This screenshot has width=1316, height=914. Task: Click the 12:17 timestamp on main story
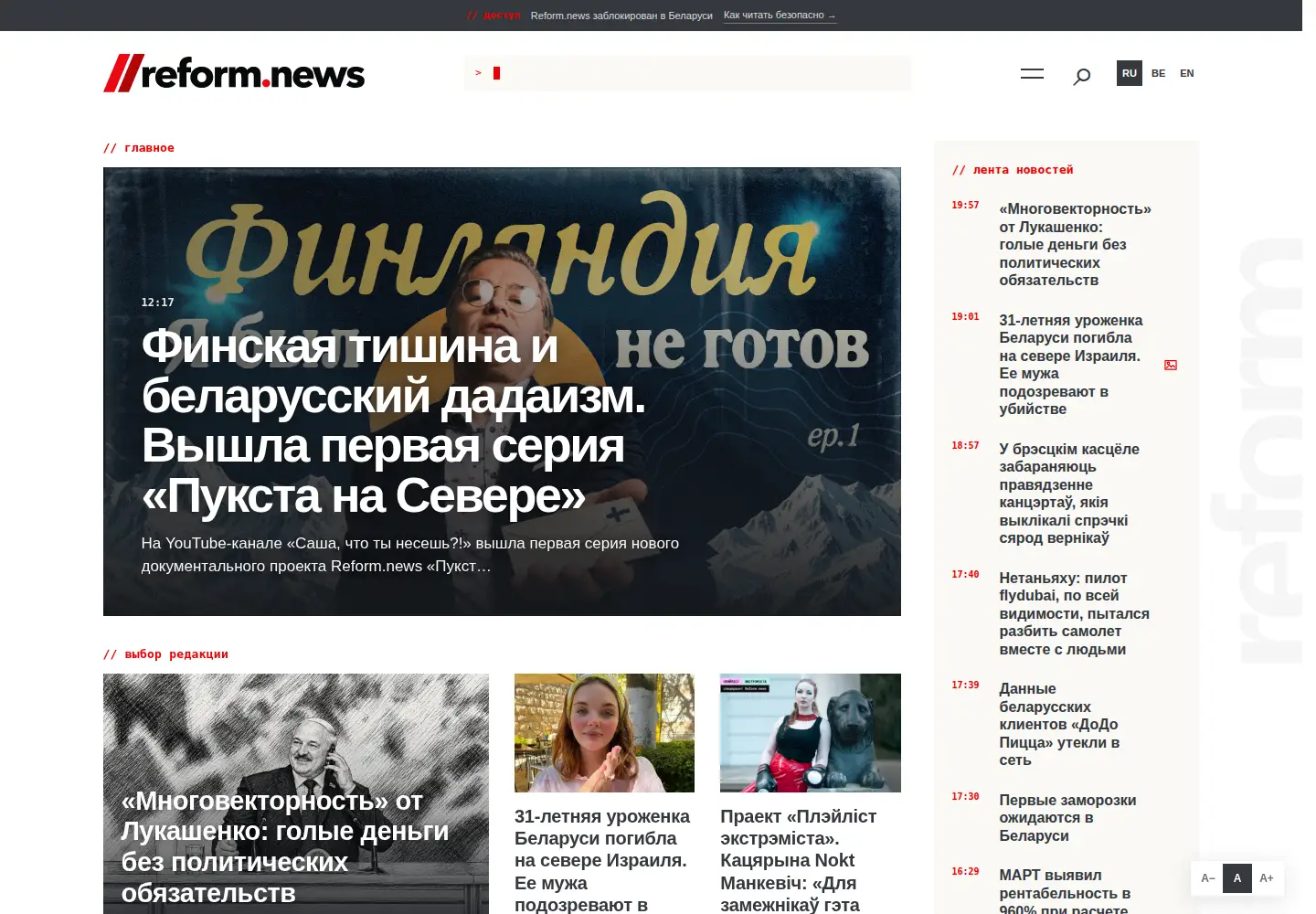pyautogui.click(x=157, y=303)
